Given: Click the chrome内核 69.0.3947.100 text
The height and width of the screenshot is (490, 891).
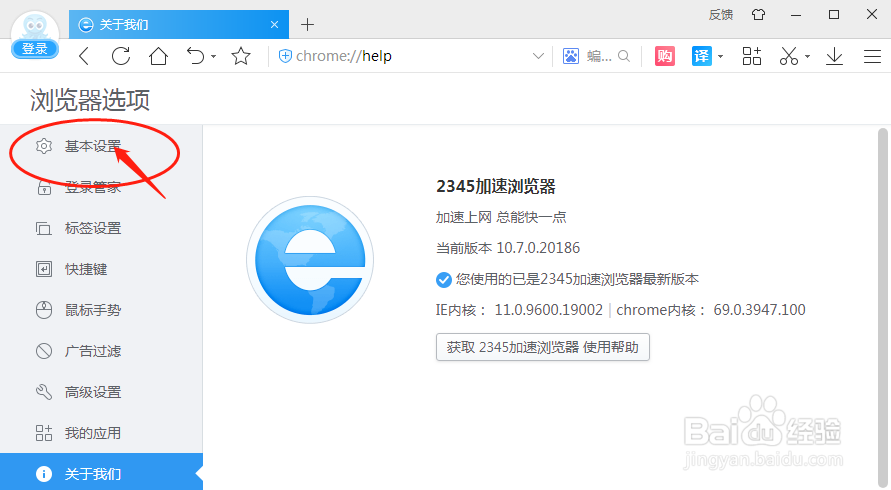Looking at the screenshot, I should tap(711, 310).
